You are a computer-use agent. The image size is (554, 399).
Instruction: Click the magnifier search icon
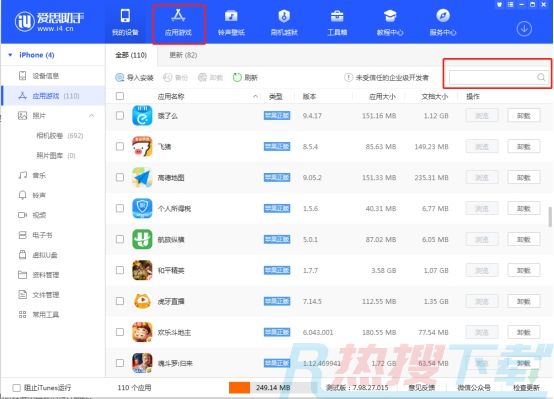point(541,77)
